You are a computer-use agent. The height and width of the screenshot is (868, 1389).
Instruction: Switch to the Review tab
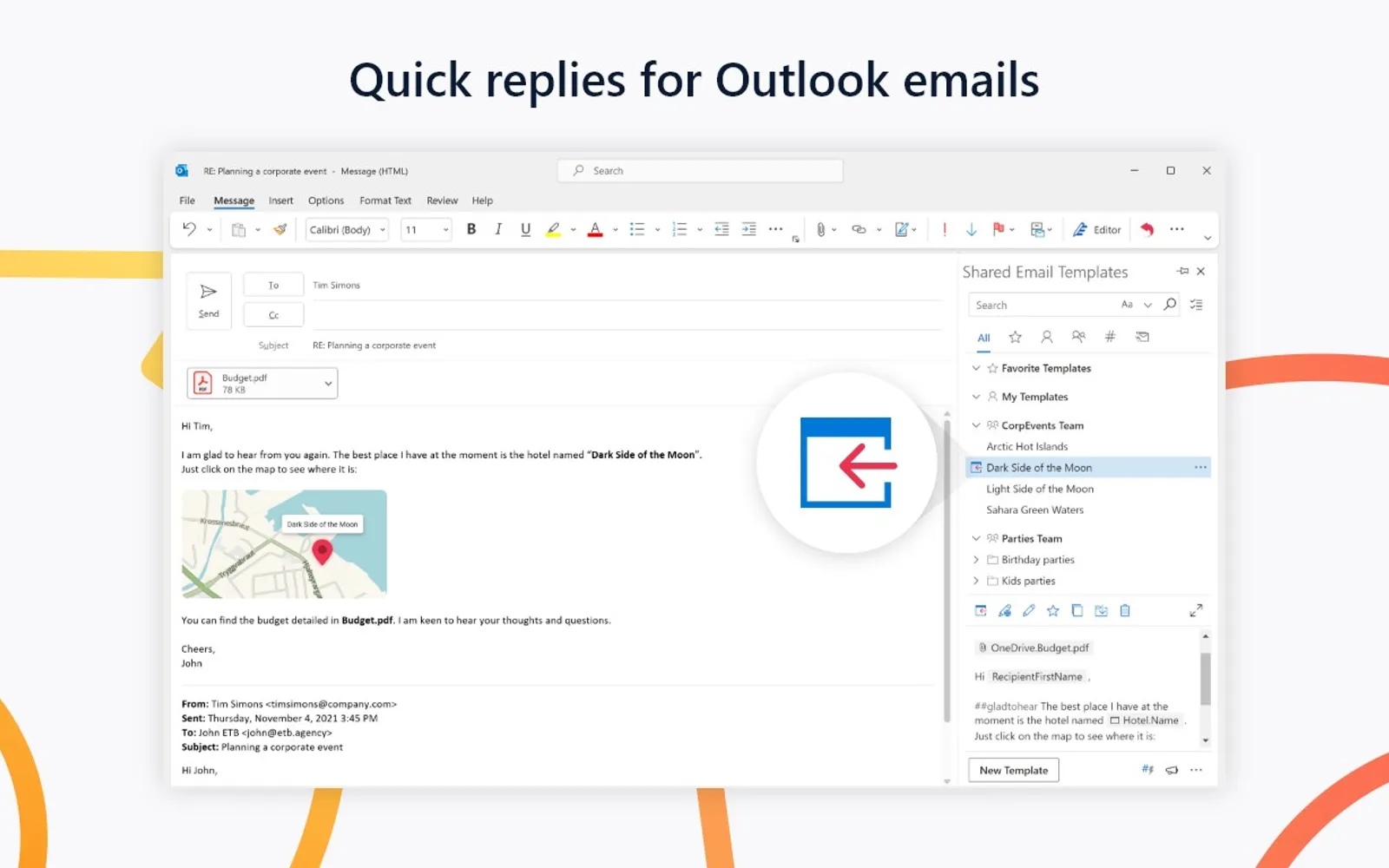click(x=442, y=201)
